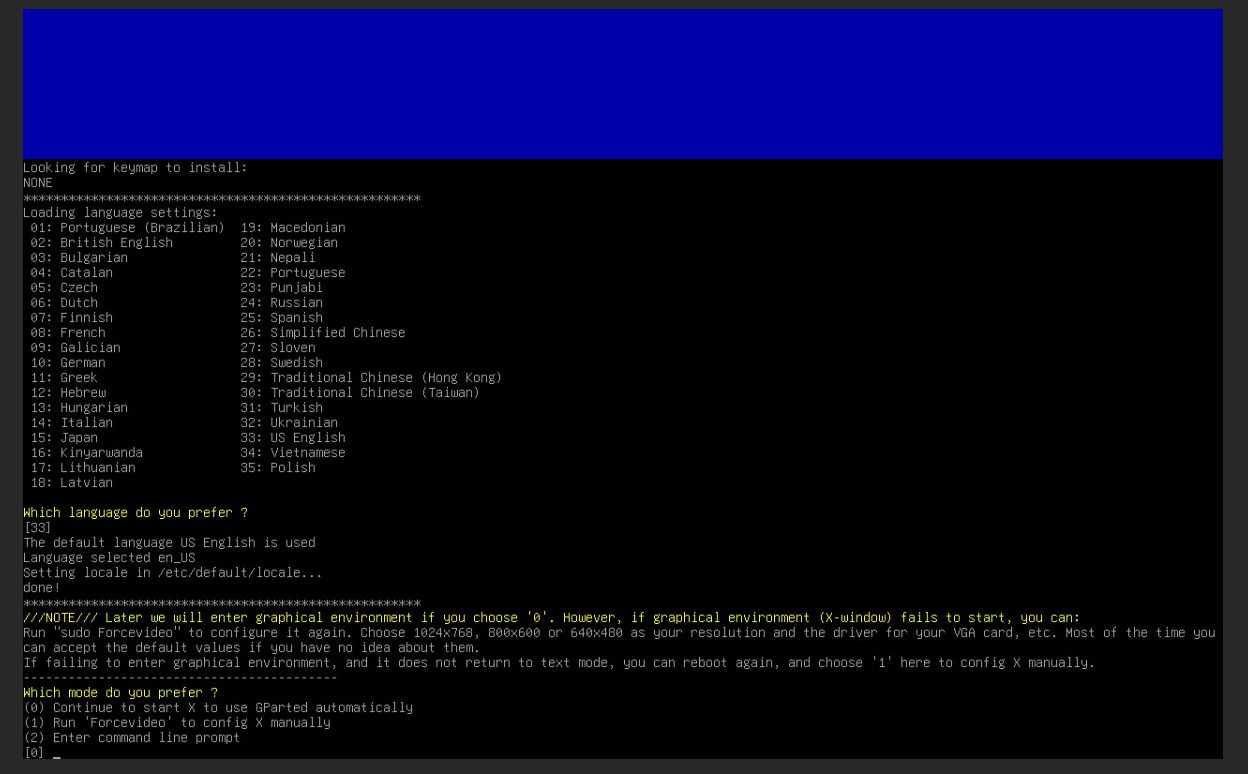Click the '08: French' language entry
1248x774 pixels.
click(68, 333)
